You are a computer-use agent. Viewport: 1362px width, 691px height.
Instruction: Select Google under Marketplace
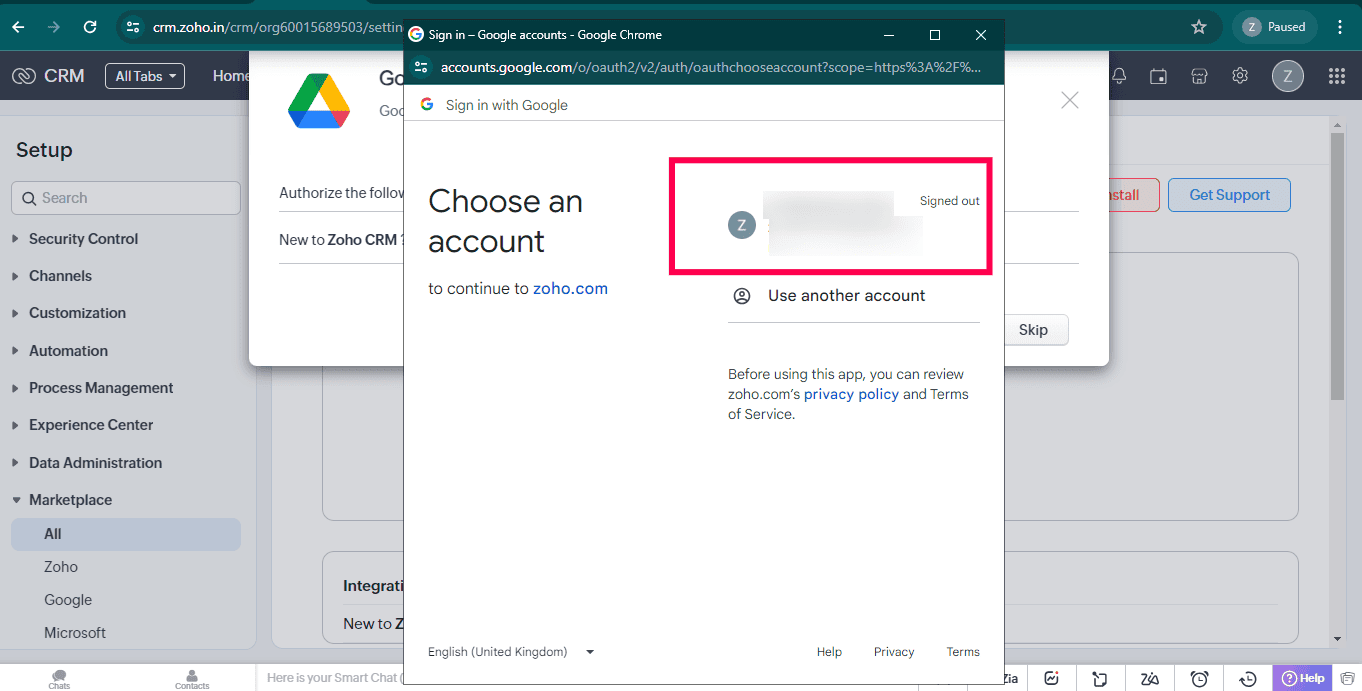(68, 600)
